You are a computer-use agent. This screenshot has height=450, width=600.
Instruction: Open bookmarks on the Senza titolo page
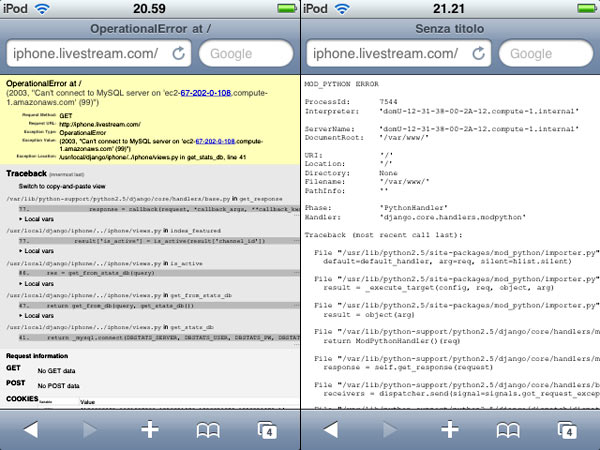click(x=508, y=429)
